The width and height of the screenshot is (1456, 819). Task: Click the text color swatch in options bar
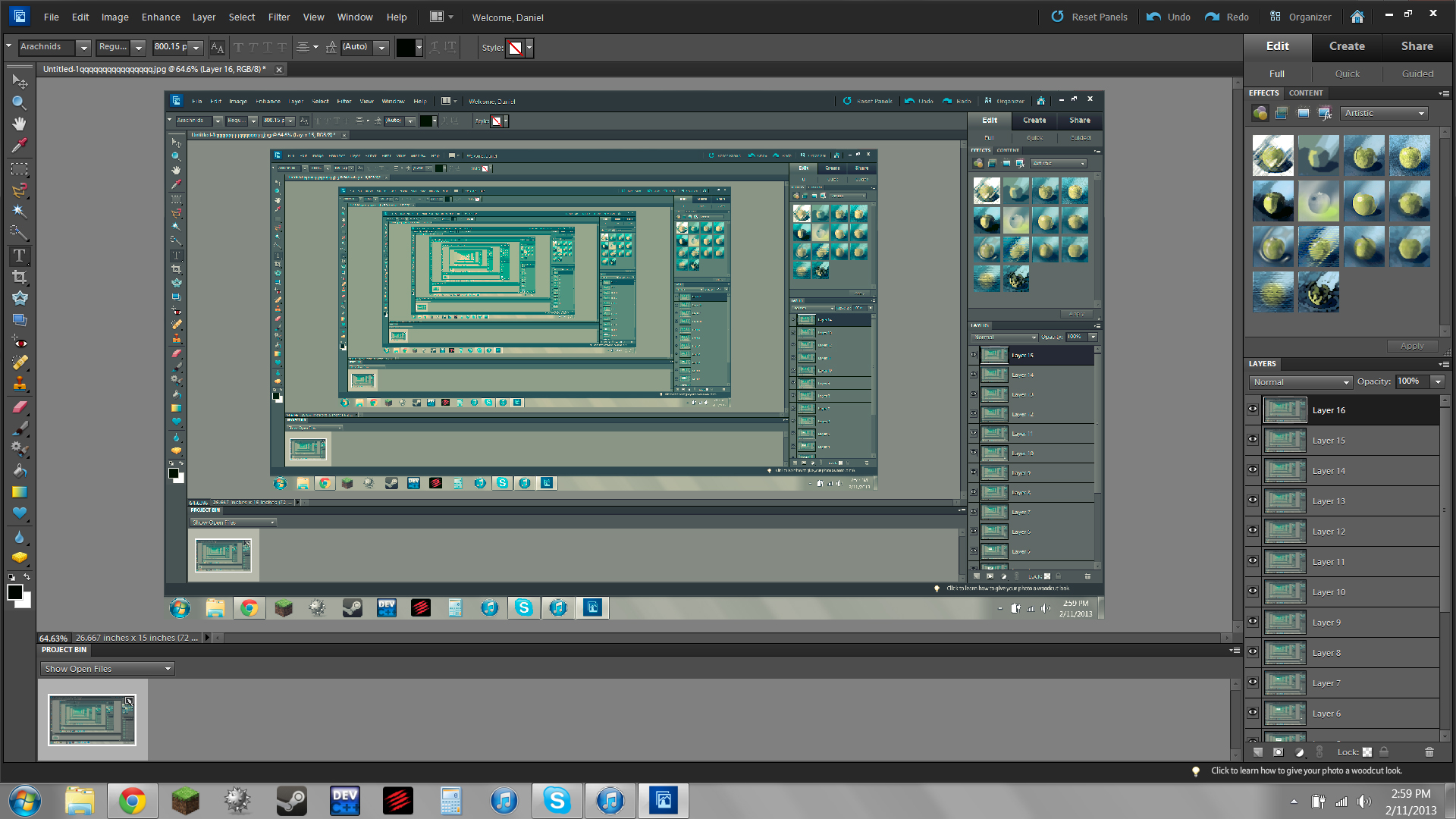(406, 48)
